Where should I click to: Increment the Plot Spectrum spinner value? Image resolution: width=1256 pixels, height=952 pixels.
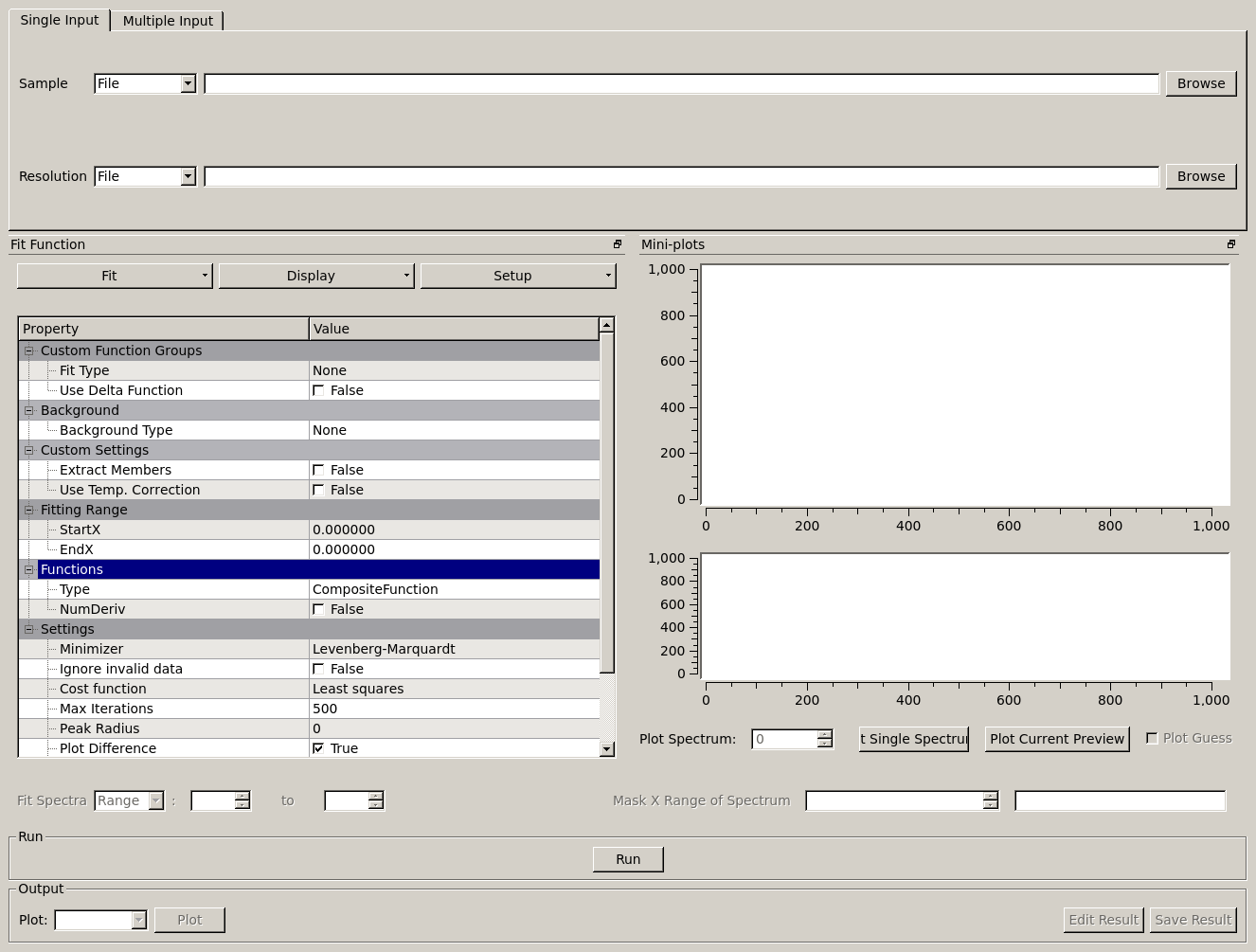pos(825,734)
